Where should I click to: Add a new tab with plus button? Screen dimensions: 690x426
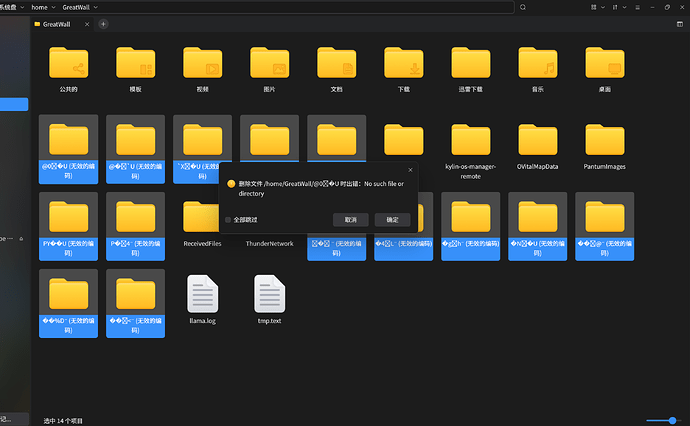tap(103, 24)
